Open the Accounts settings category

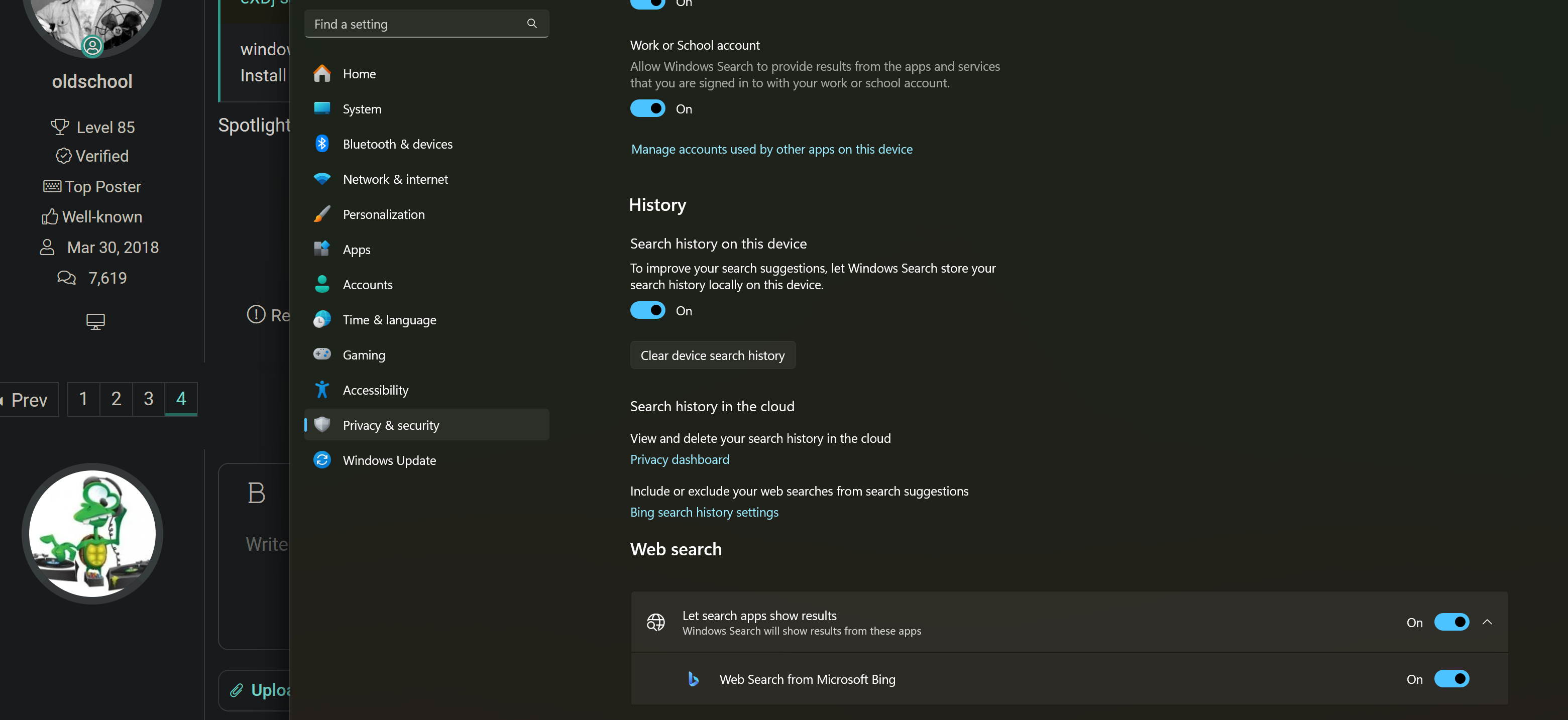coord(368,284)
